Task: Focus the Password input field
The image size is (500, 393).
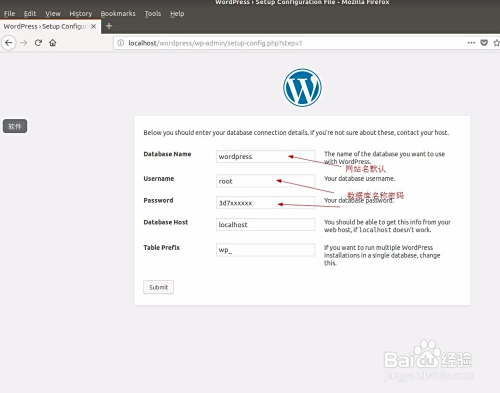Action: click(265, 203)
